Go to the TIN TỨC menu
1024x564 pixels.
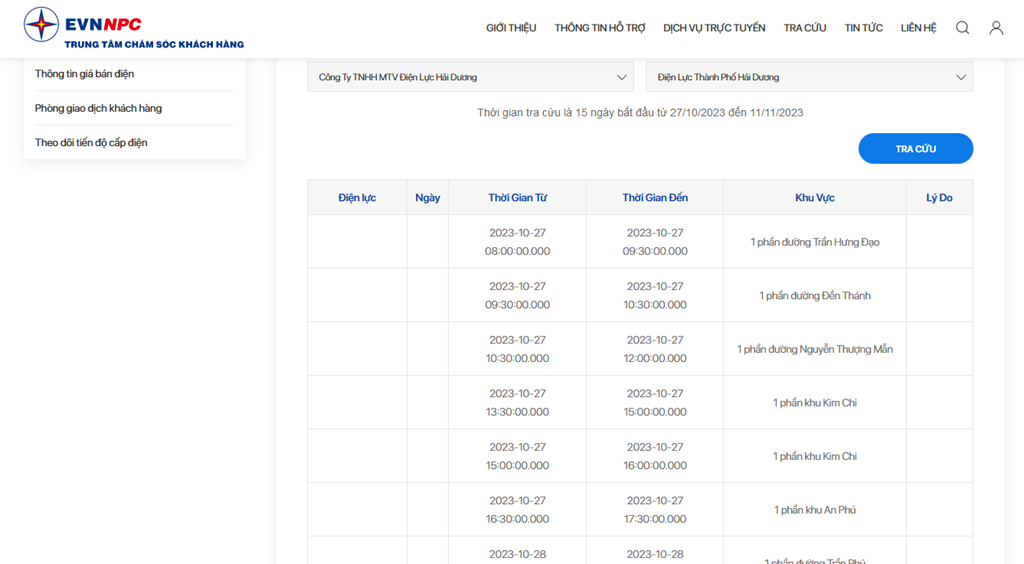tap(863, 28)
